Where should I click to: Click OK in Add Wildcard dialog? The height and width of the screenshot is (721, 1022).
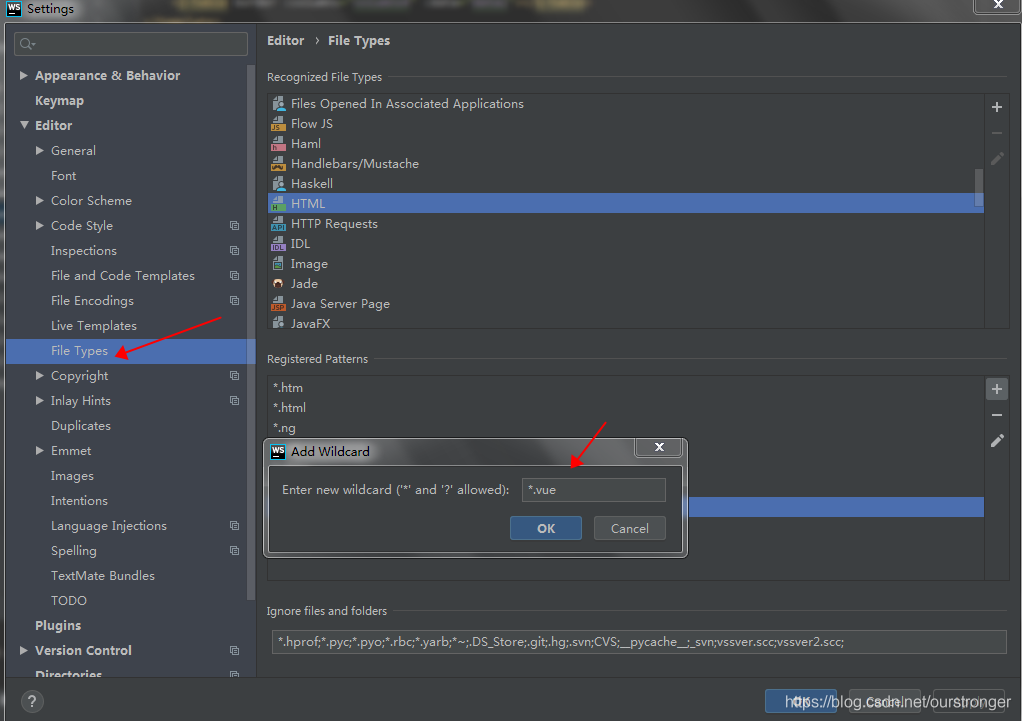[x=546, y=528]
